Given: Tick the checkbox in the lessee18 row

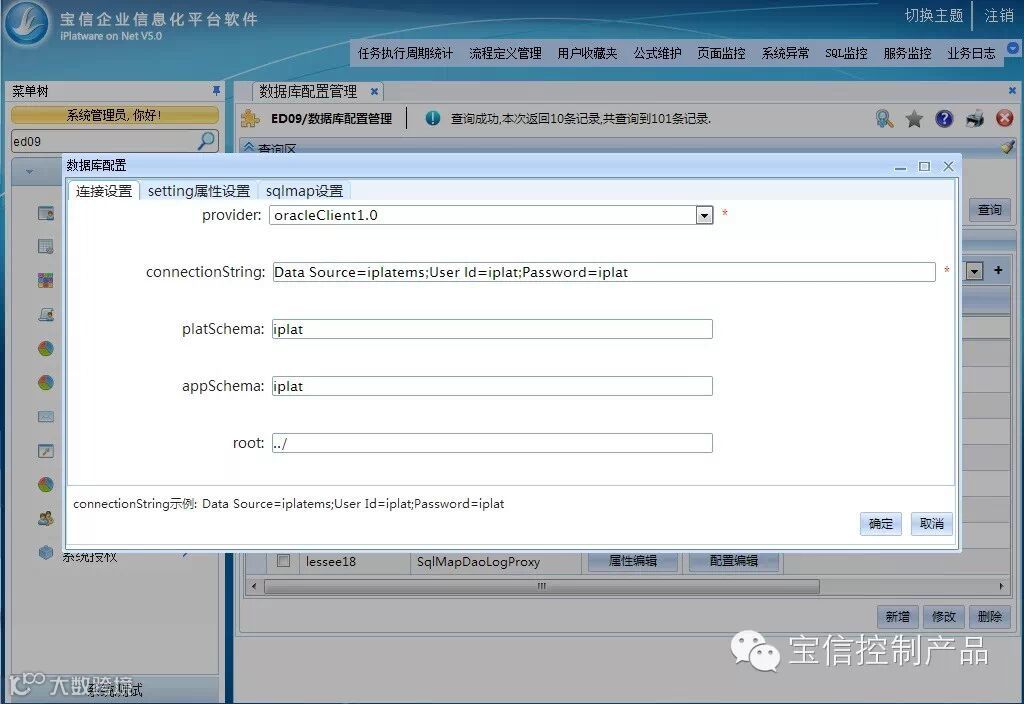Looking at the screenshot, I should click(283, 560).
